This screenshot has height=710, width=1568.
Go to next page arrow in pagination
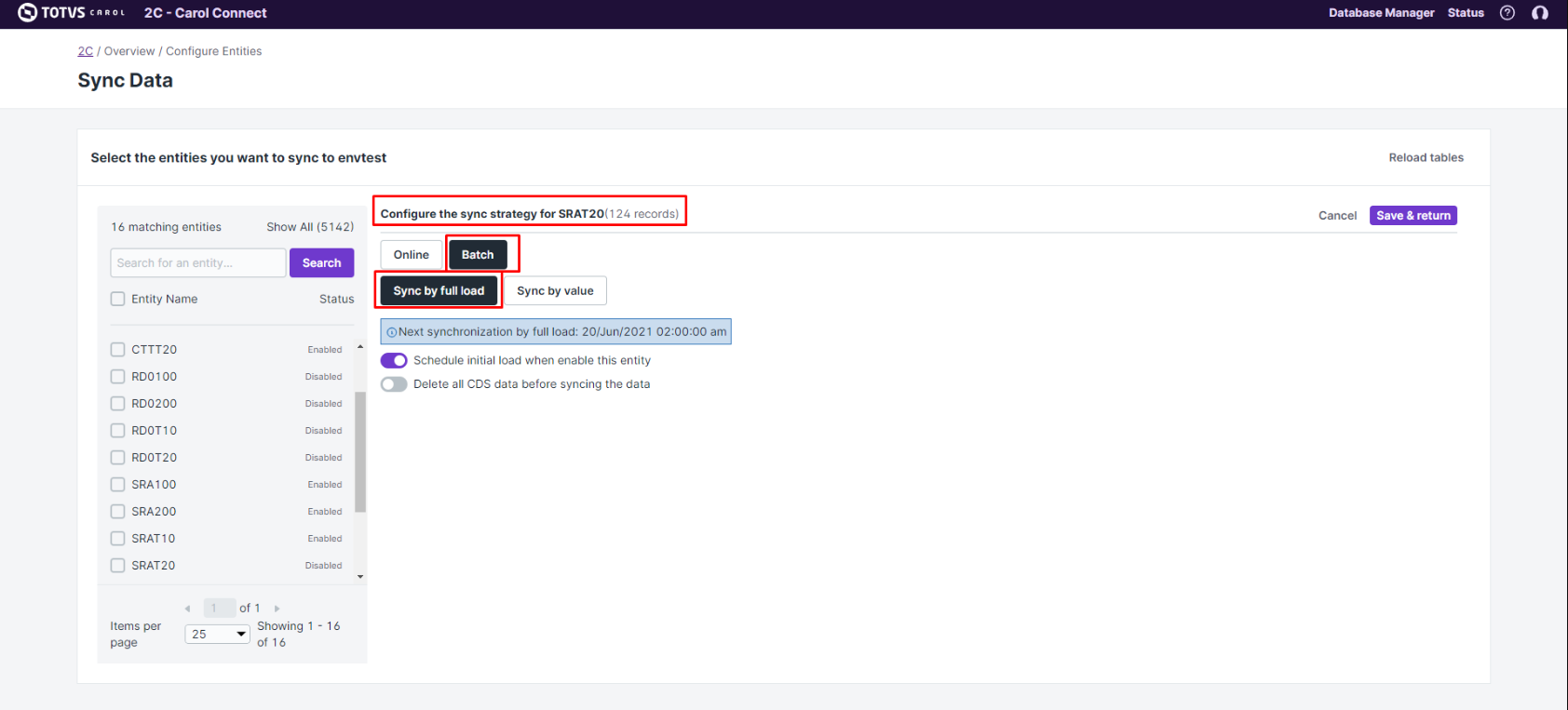click(x=277, y=609)
